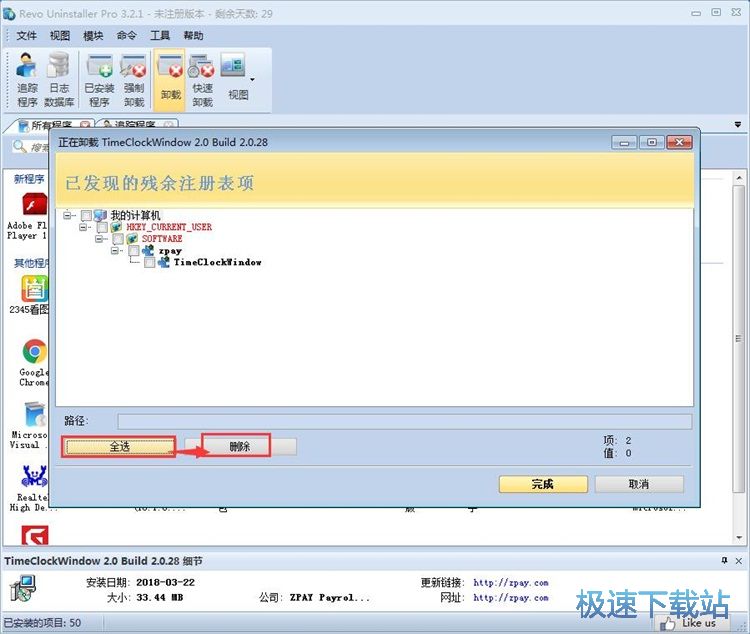Tick the HKEY_CURRENT_USER checkbox
The image size is (750, 634).
(x=102, y=227)
